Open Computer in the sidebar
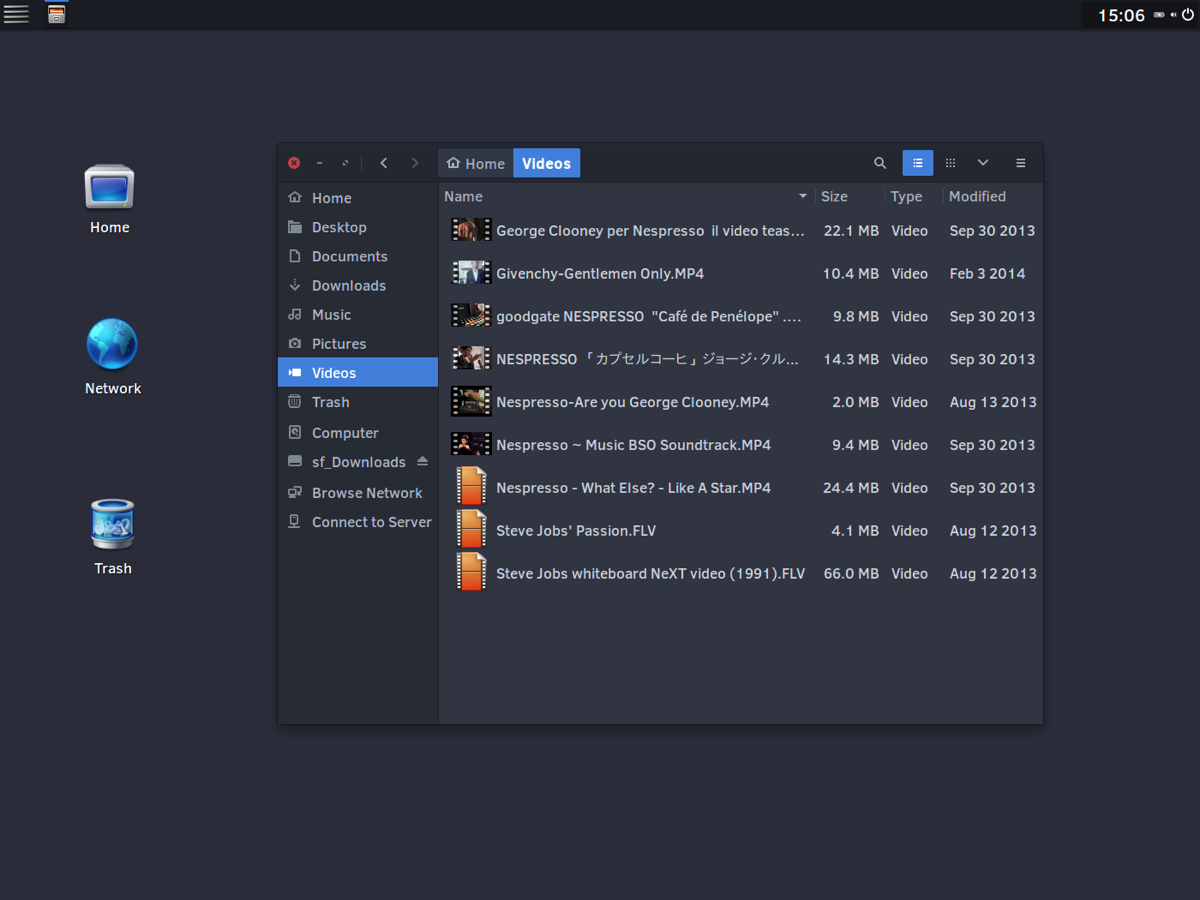The image size is (1200, 900). click(x=358, y=433)
